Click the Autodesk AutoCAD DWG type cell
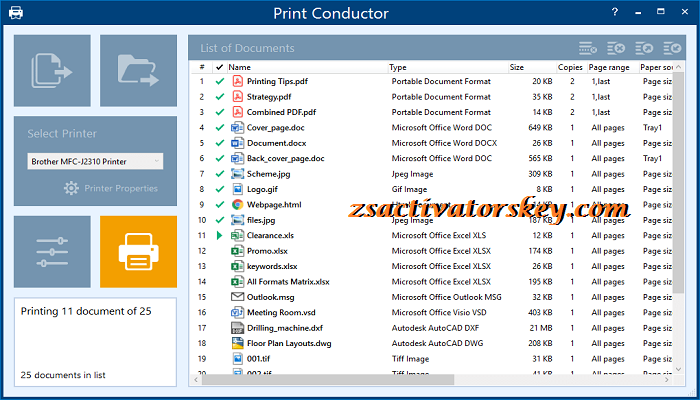The image size is (700, 400). [x=438, y=343]
